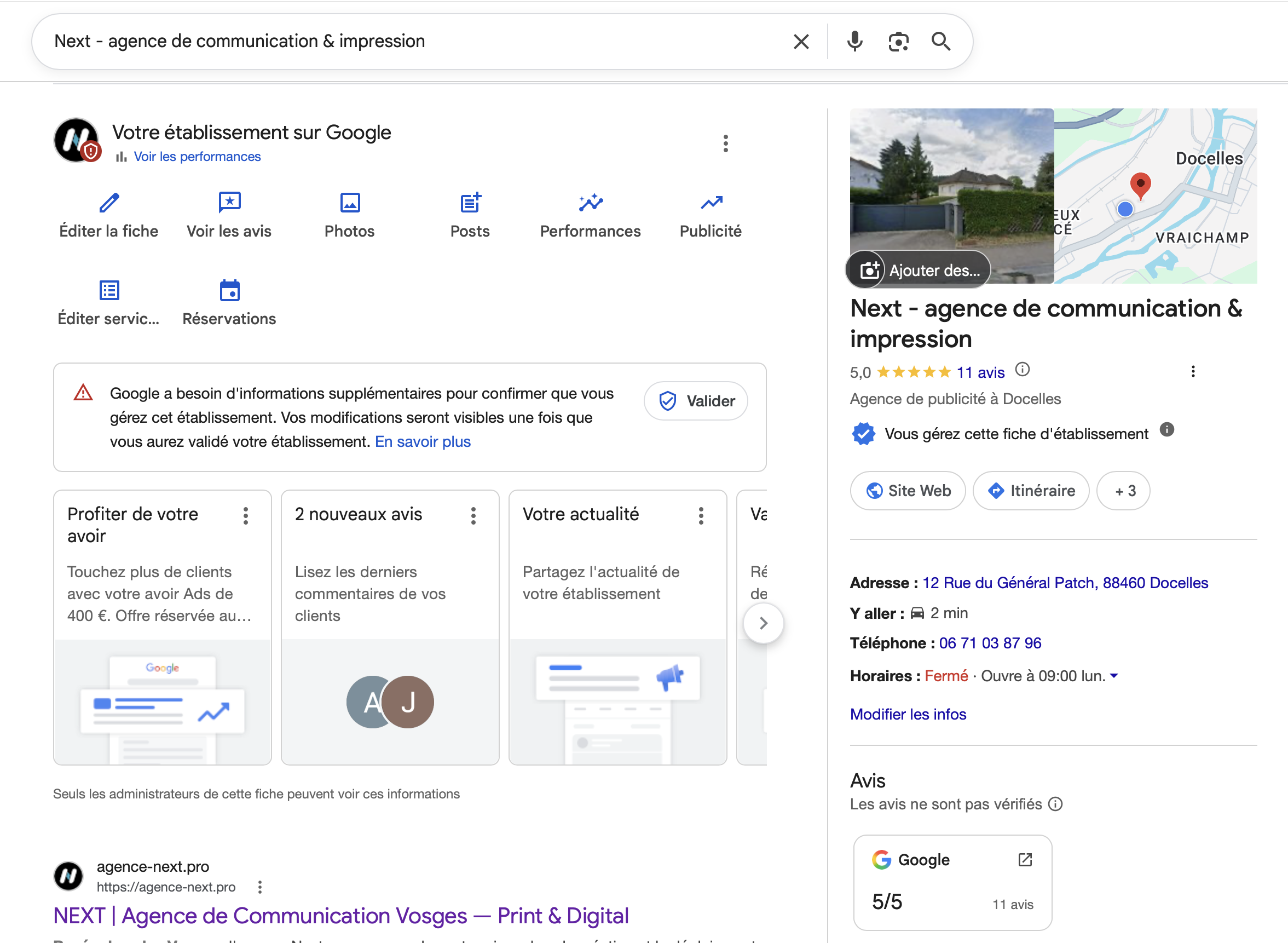Click the "2 min" driving time text
Image resolution: width=1288 pixels, height=943 pixels.
point(949,613)
